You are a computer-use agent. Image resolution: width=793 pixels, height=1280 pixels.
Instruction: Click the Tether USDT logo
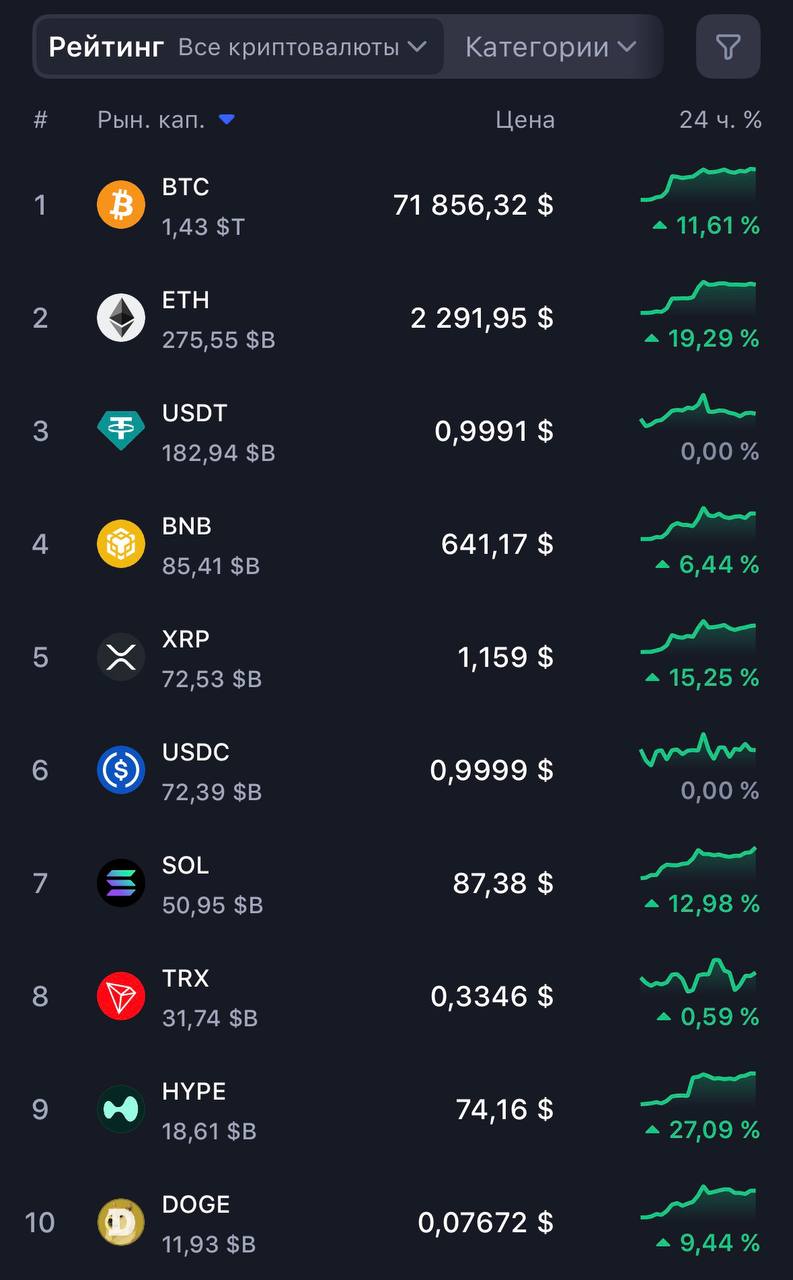pos(121,431)
